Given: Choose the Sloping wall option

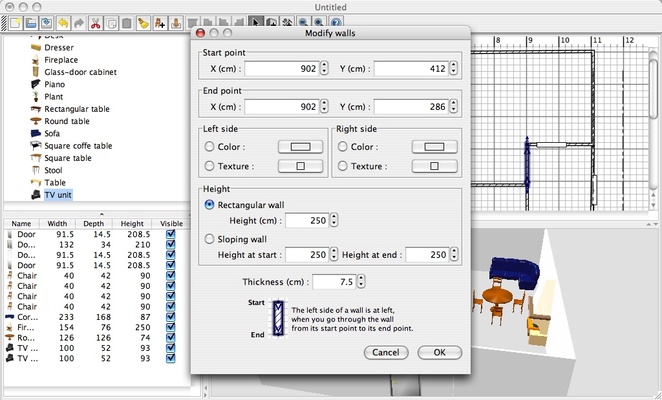Looking at the screenshot, I should click(x=209, y=239).
